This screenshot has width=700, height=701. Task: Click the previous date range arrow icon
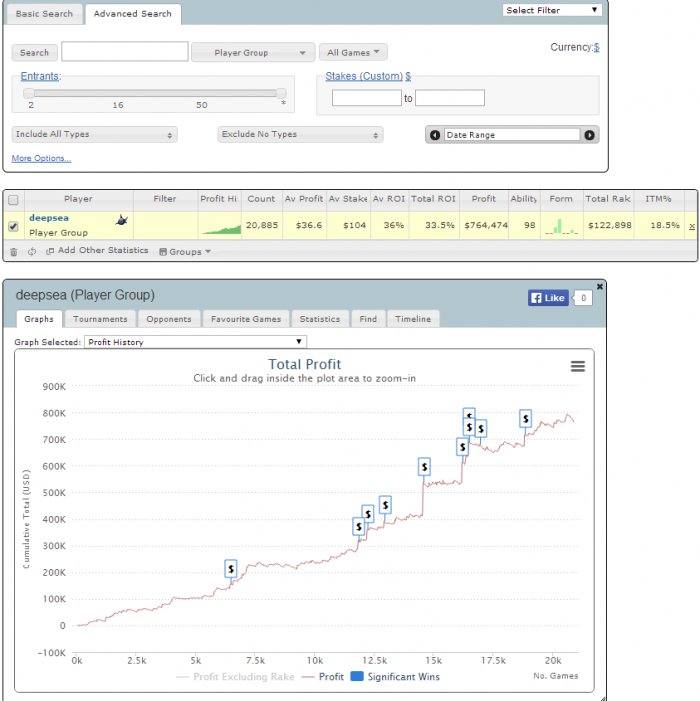click(x=434, y=135)
